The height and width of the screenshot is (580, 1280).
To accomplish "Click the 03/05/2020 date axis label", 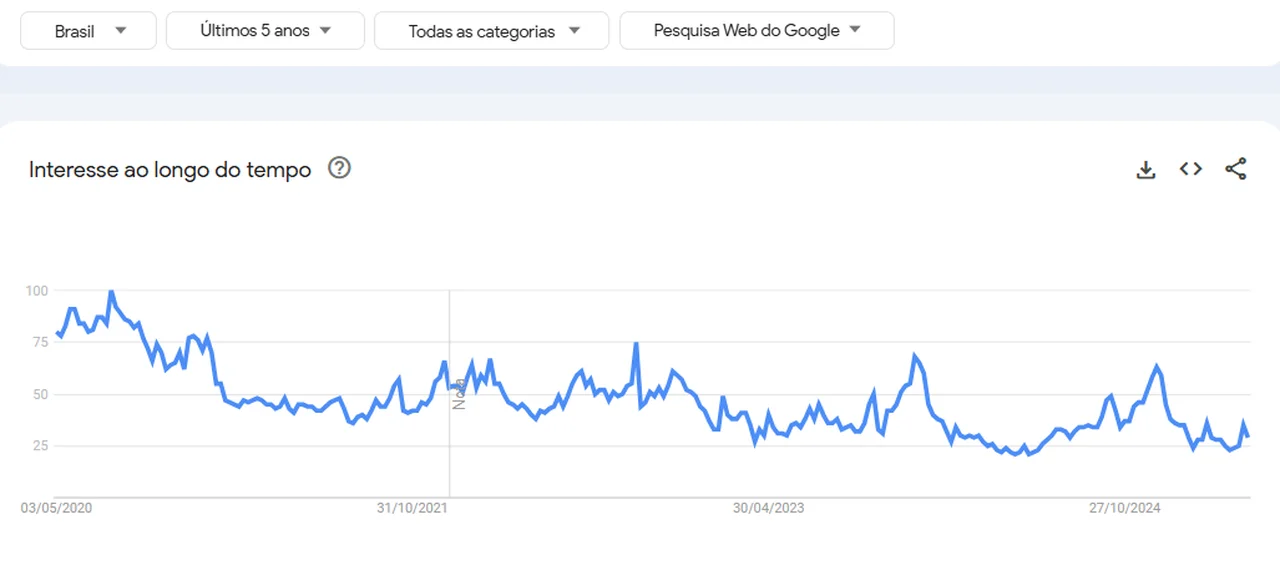I will [x=56, y=508].
